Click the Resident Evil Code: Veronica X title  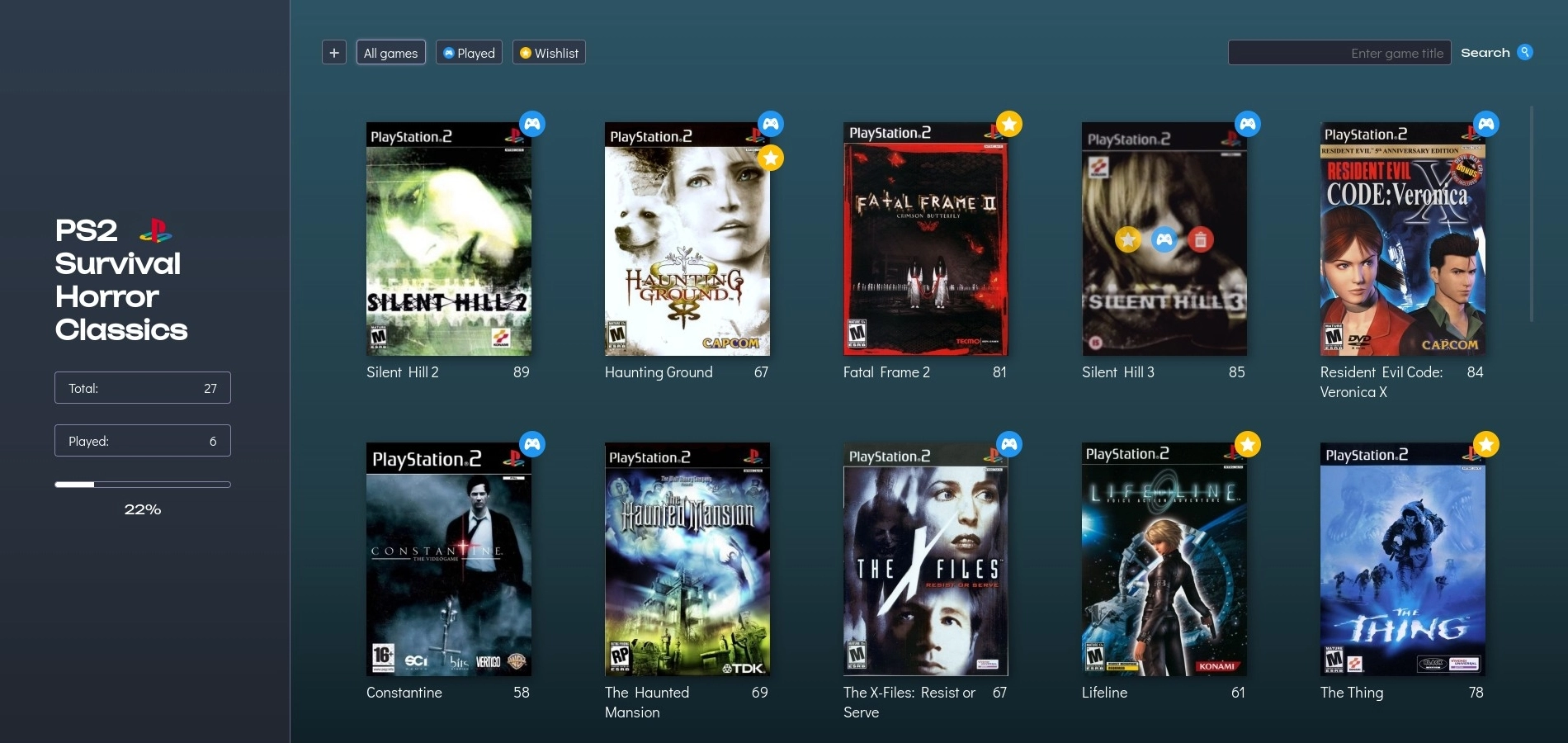tap(1381, 382)
